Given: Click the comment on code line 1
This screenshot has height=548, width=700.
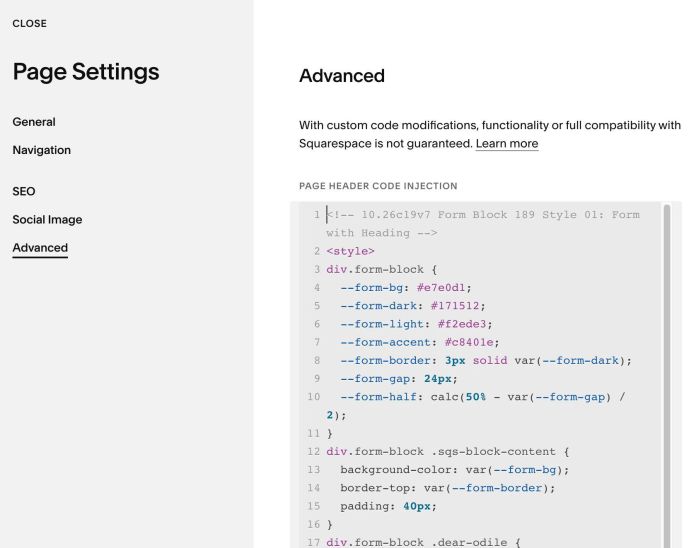Looking at the screenshot, I should click(x=483, y=224).
